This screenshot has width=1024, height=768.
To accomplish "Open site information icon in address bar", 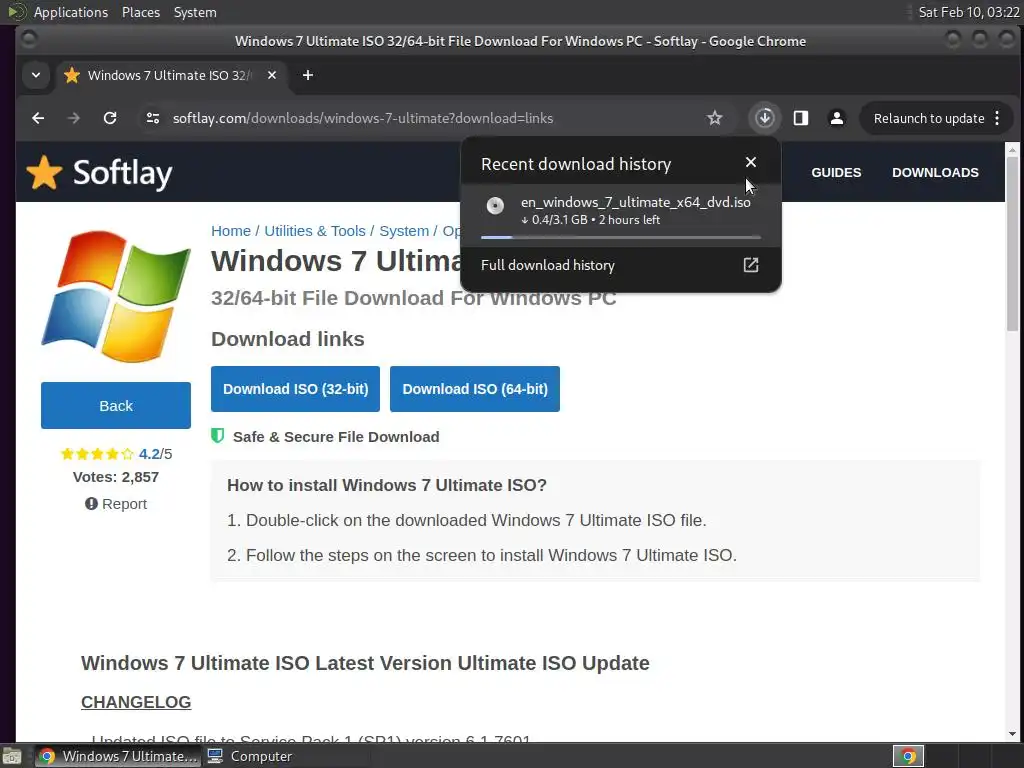I will click(153, 118).
